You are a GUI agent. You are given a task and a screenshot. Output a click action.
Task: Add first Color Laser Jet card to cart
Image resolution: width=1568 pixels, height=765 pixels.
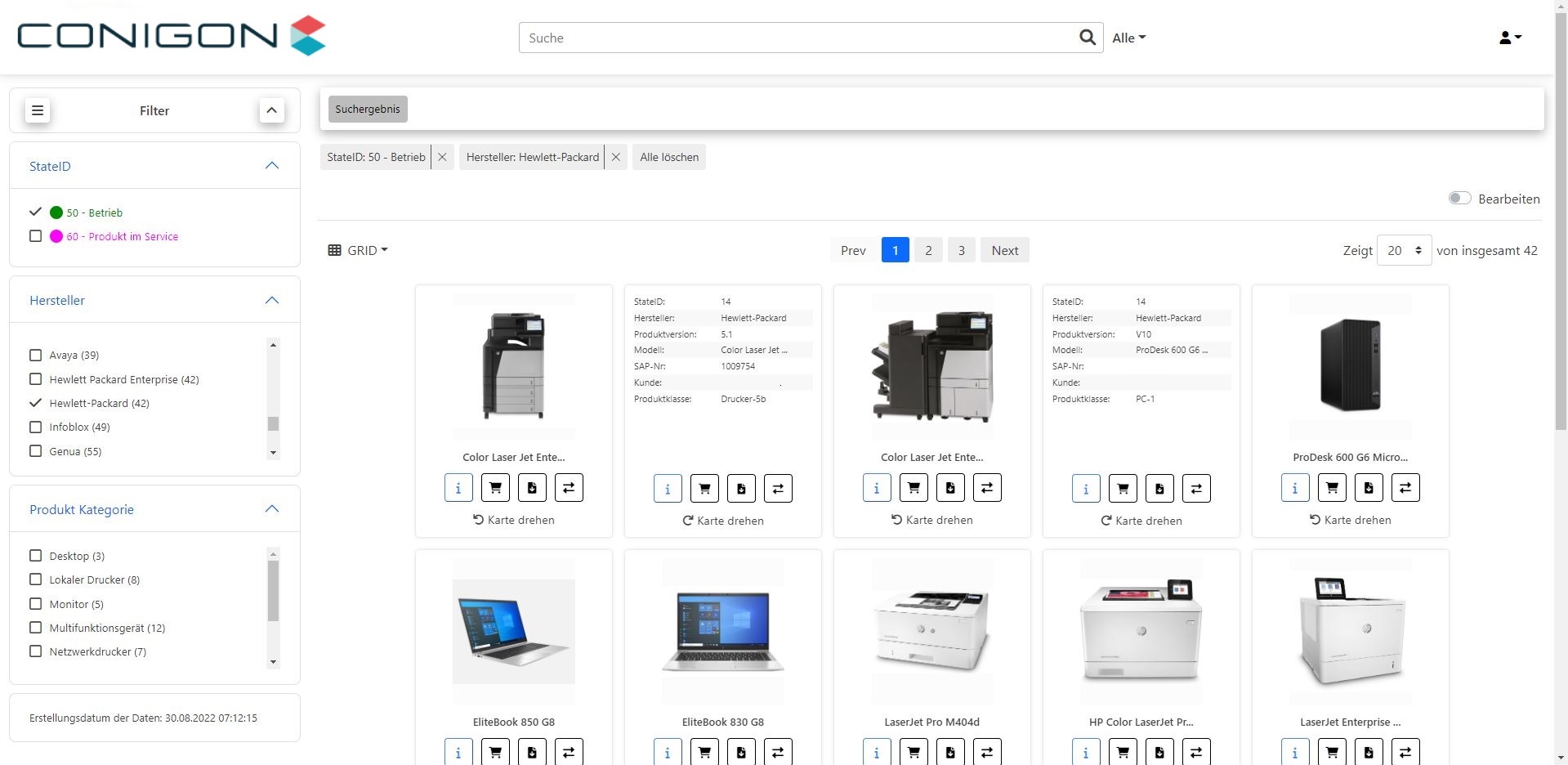click(x=495, y=488)
